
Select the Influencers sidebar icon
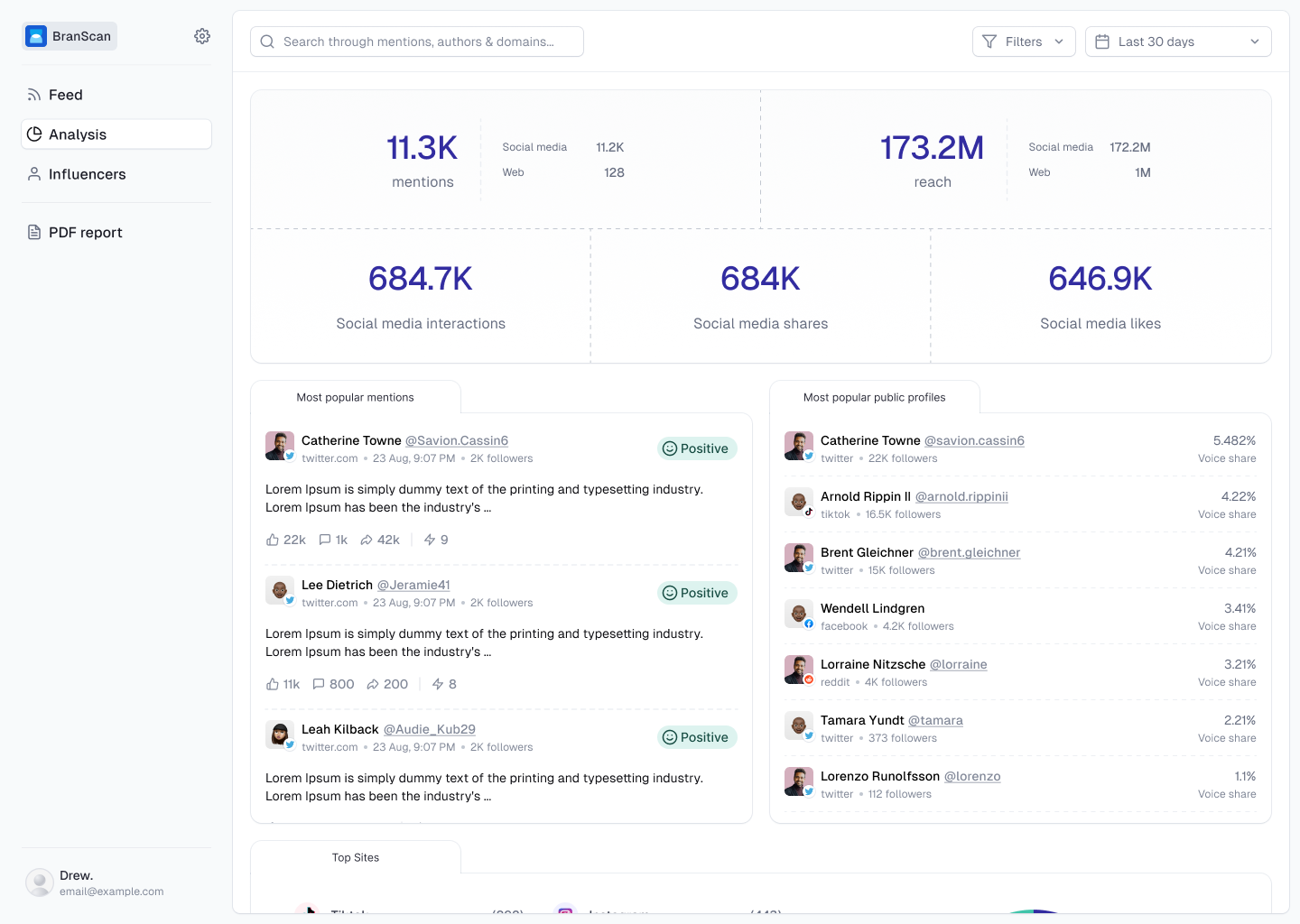tap(33, 174)
